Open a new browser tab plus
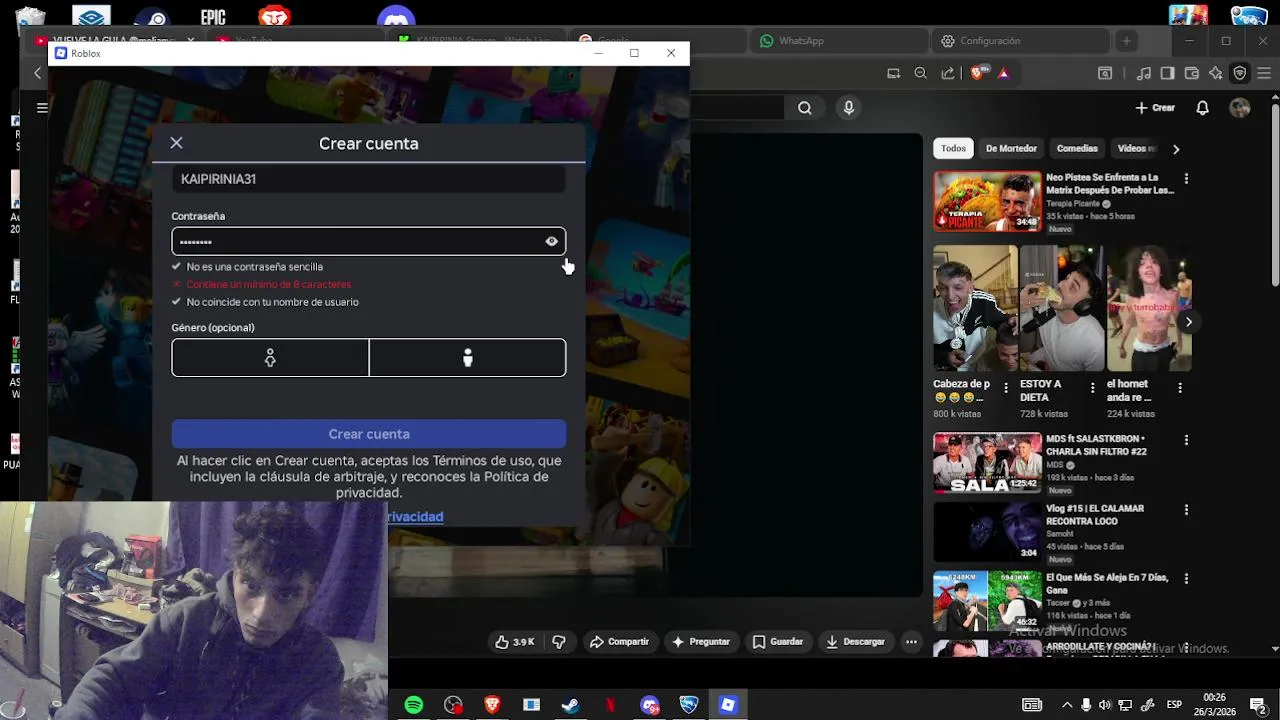Image resolution: width=1280 pixels, height=720 pixels. click(x=1126, y=41)
